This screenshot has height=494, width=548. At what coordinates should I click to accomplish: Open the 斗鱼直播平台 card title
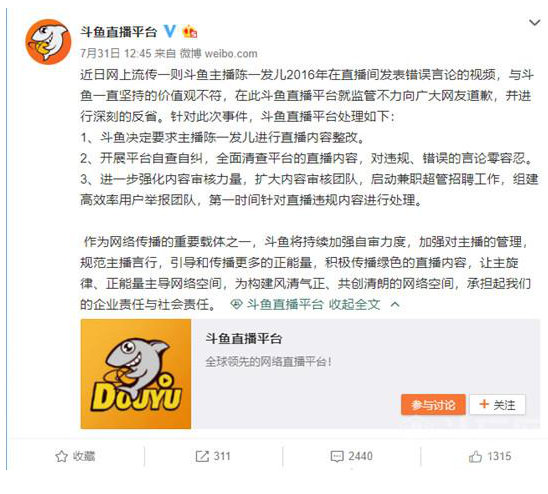[244, 338]
